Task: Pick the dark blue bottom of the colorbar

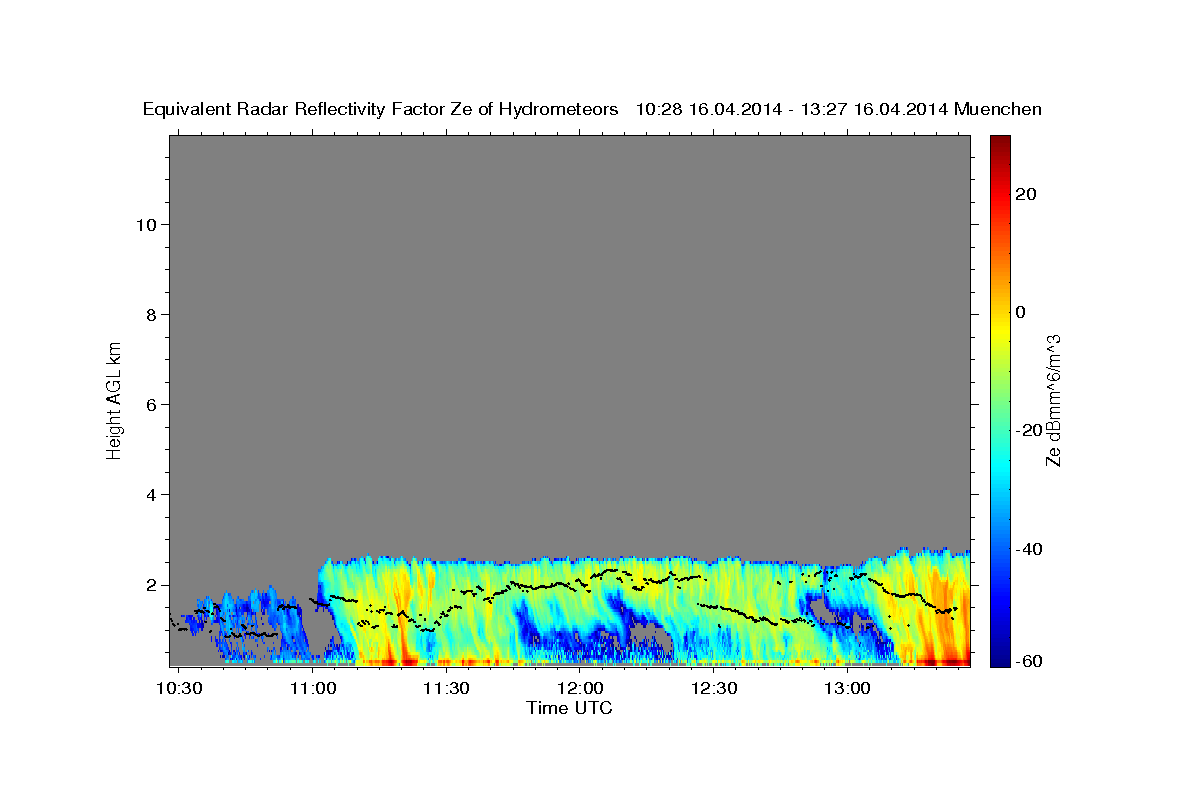Action: point(998,658)
